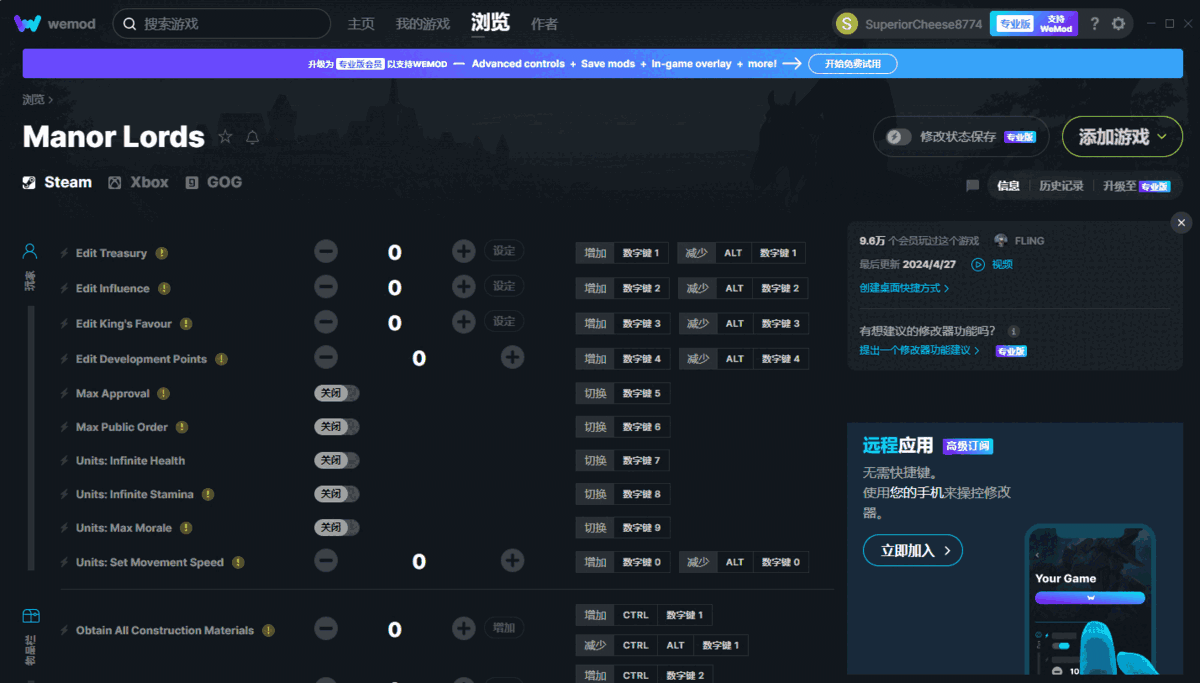Image resolution: width=1200 pixels, height=683 pixels.
Task: Favorite Manor Lords using the star icon
Action: click(226, 138)
